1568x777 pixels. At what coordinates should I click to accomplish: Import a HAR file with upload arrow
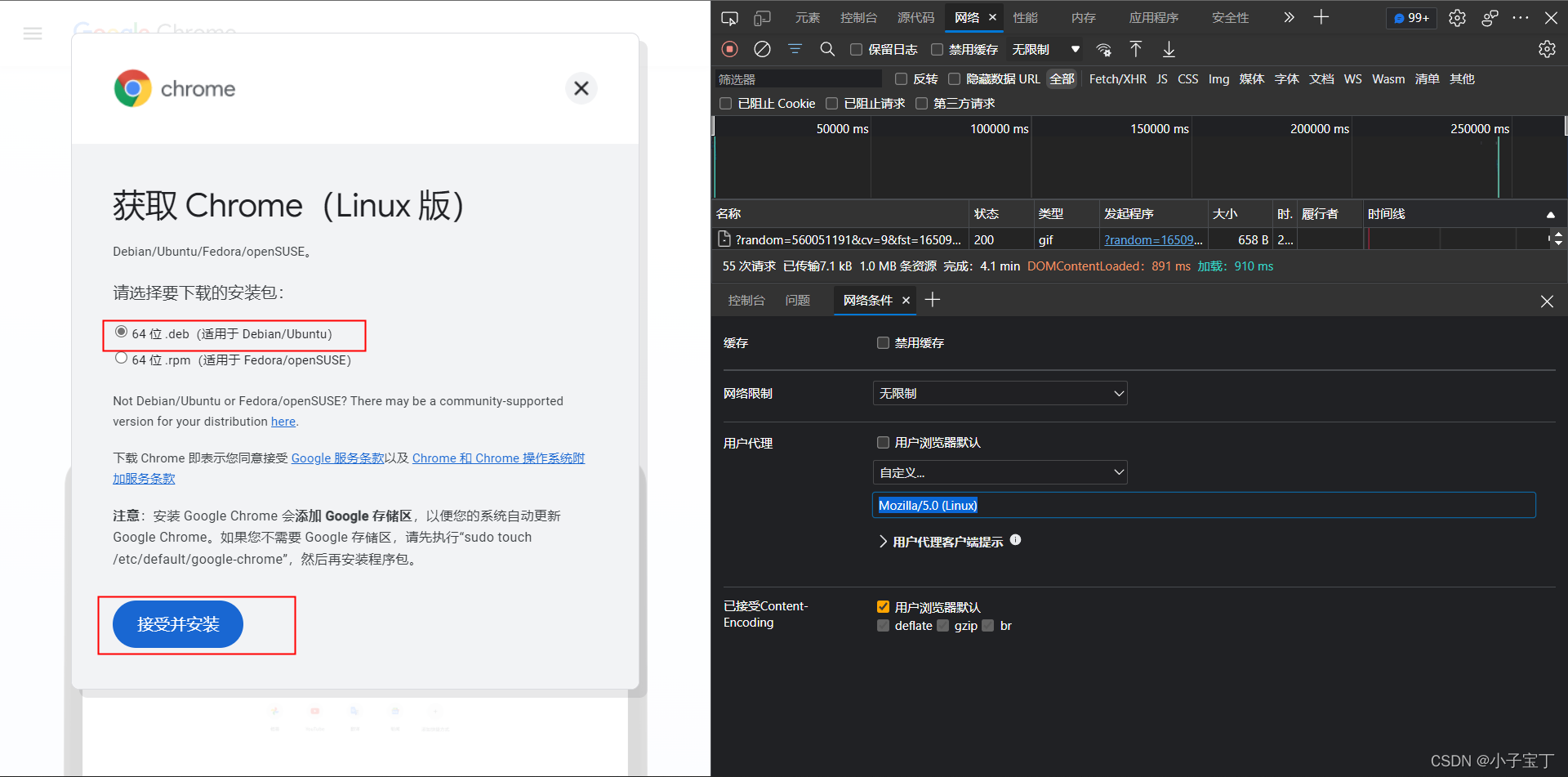pos(1136,49)
